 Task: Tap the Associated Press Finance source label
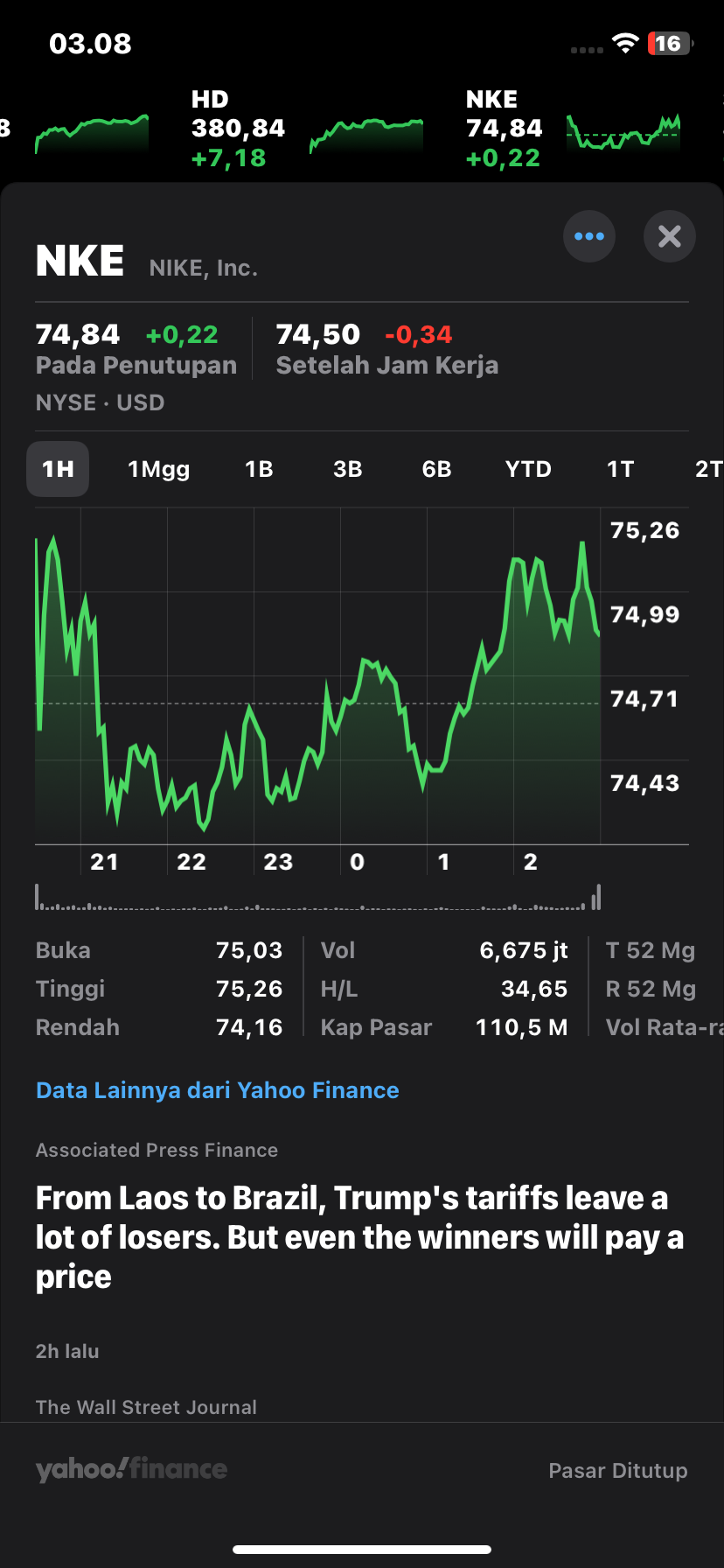pos(157,1150)
